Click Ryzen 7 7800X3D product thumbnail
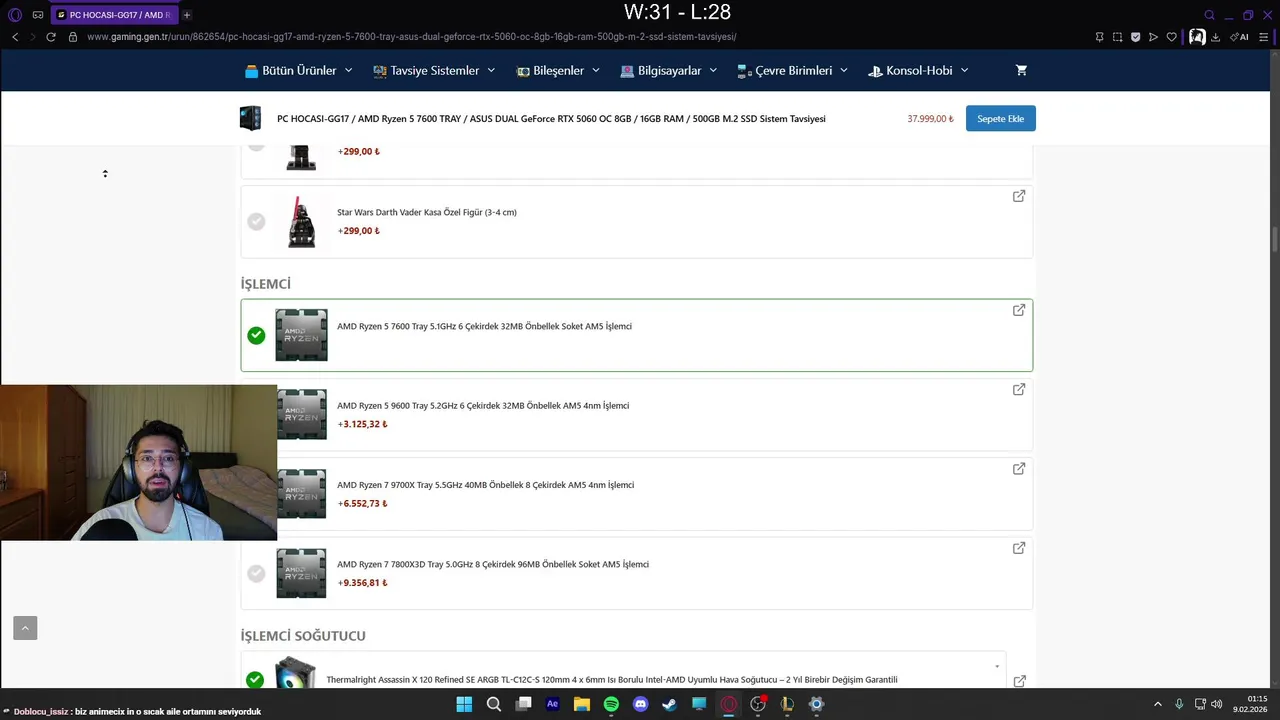 click(x=301, y=573)
